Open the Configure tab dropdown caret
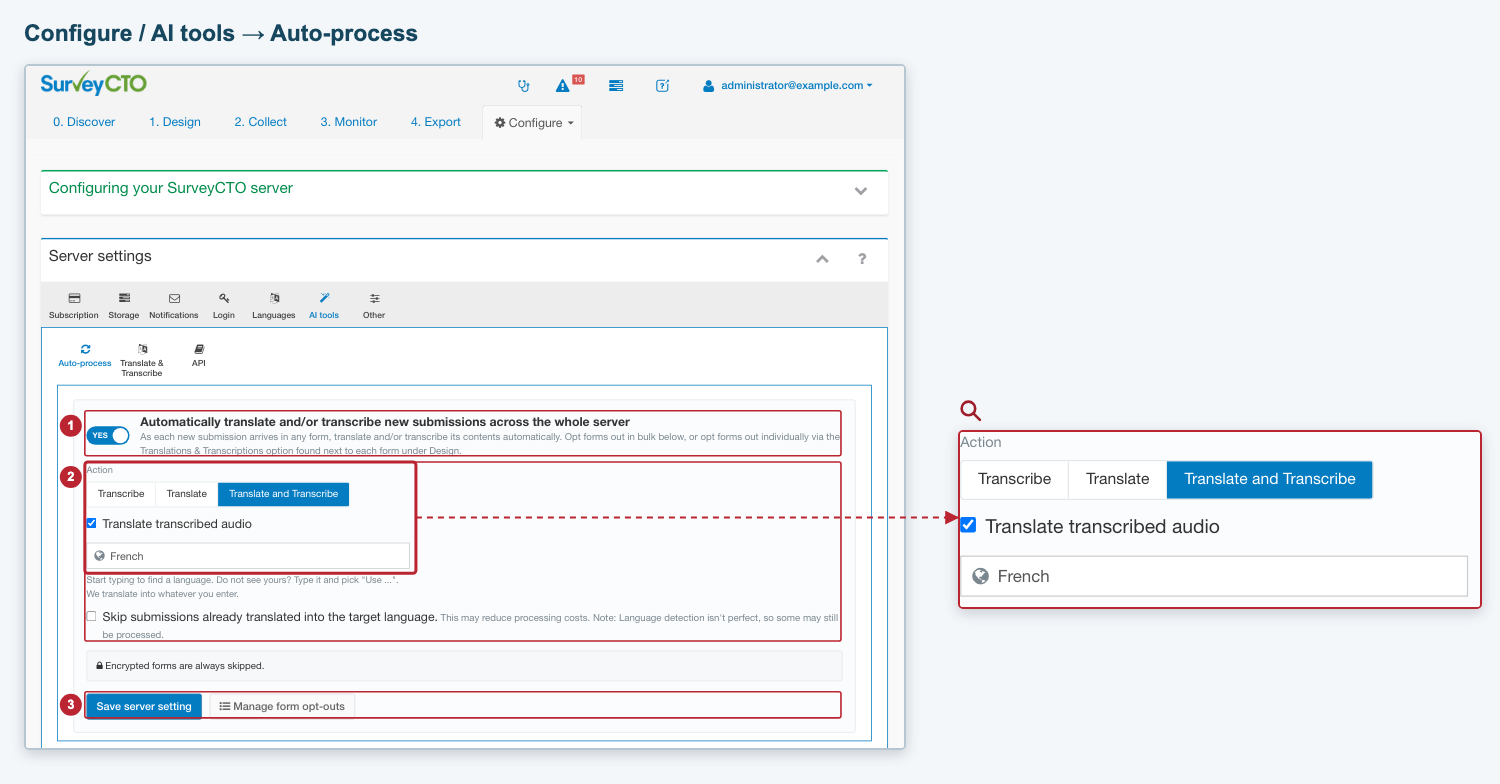 (570, 123)
